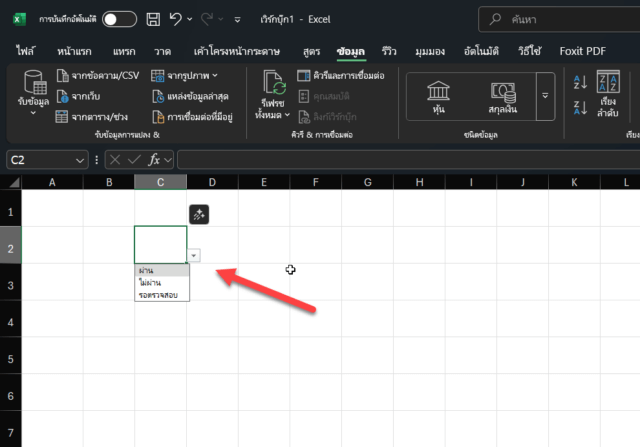The width and height of the screenshot is (640, 447).
Task: Select column C header
Action: point(160,182)
